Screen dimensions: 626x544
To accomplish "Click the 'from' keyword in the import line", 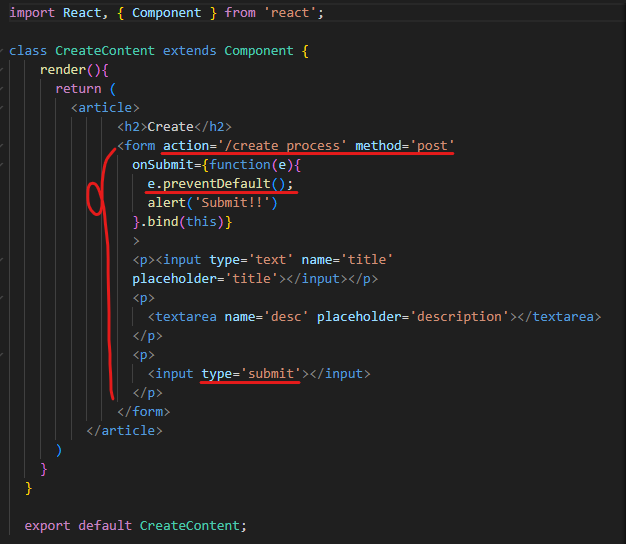I will pos(240,13).
